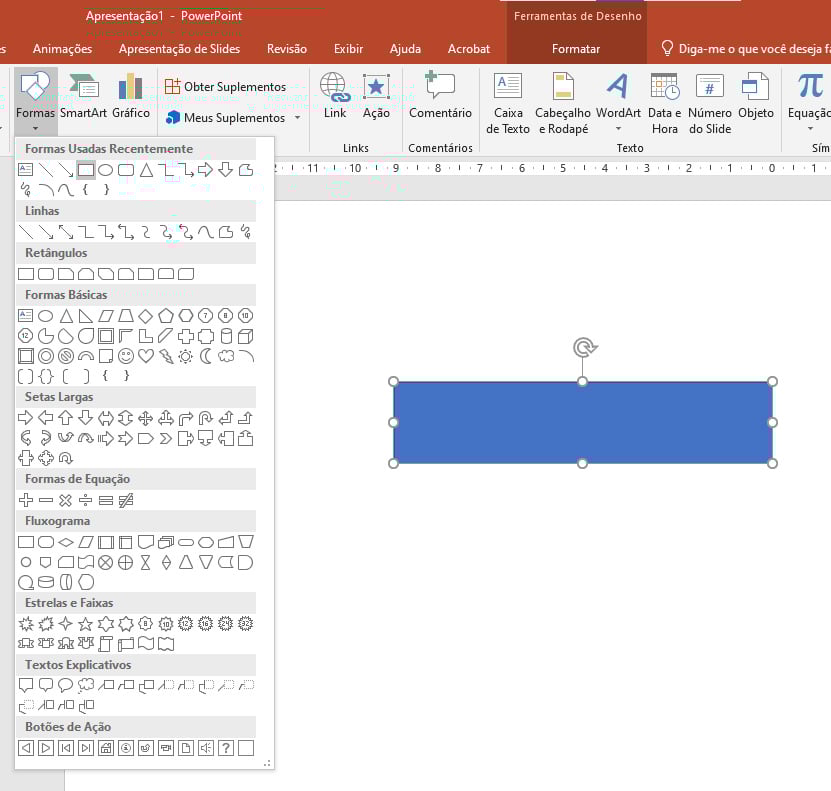This screenshot has height=791, width=831.
Task: Pick the smiley face in Formas Básicas
Action: [x=126, y=356]
